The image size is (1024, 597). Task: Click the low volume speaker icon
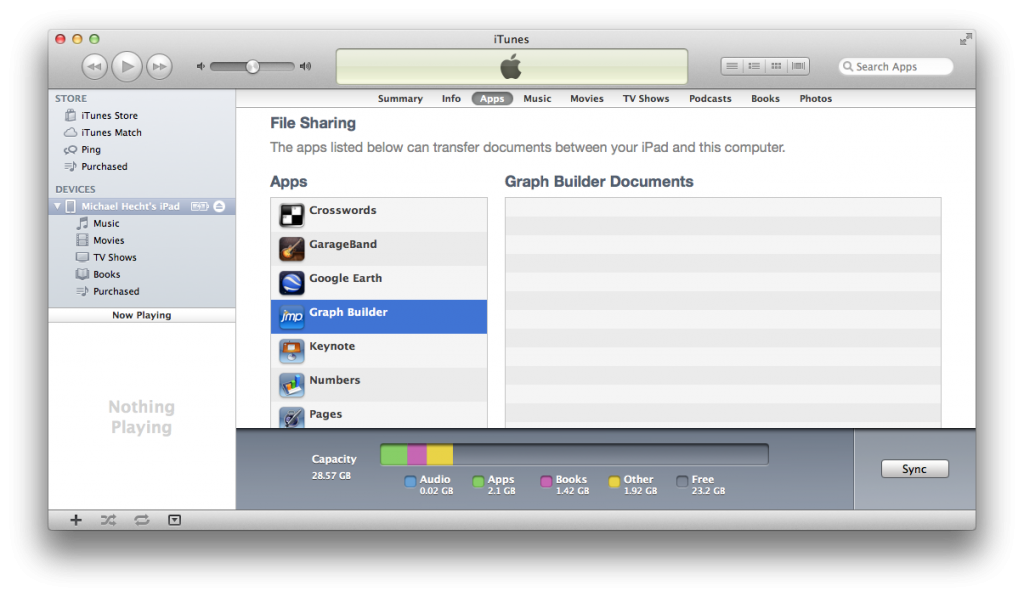click(x=200, y=66)
